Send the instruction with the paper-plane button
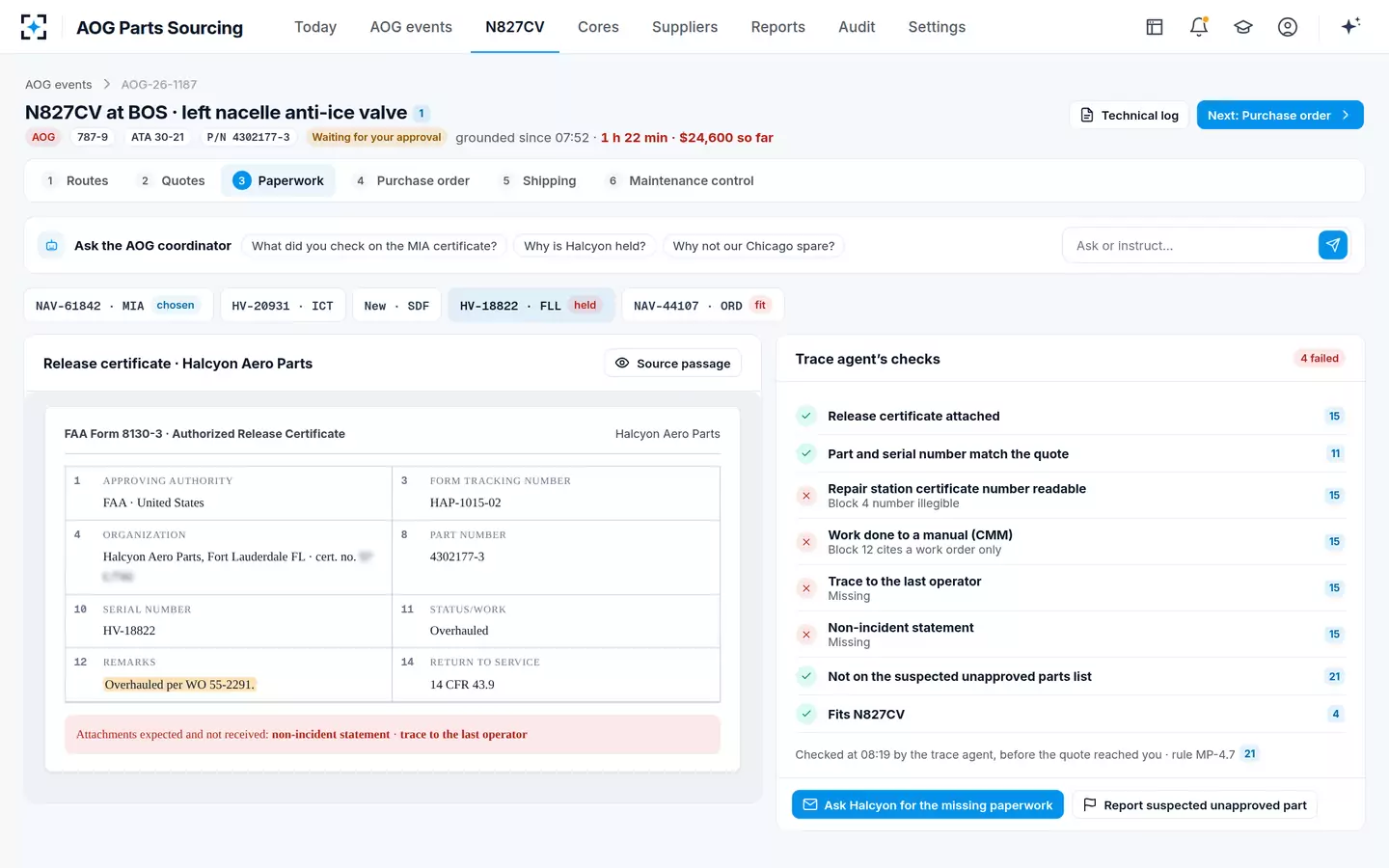The width and height of the screenshot is (1389, 868). (1333, 245)
